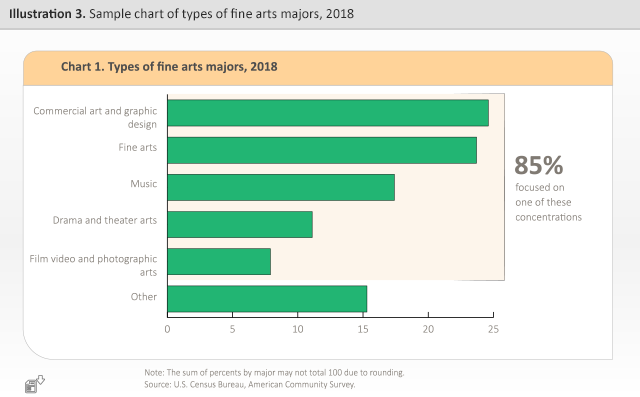Click the Music bar in chart

(x=281, y=187)
